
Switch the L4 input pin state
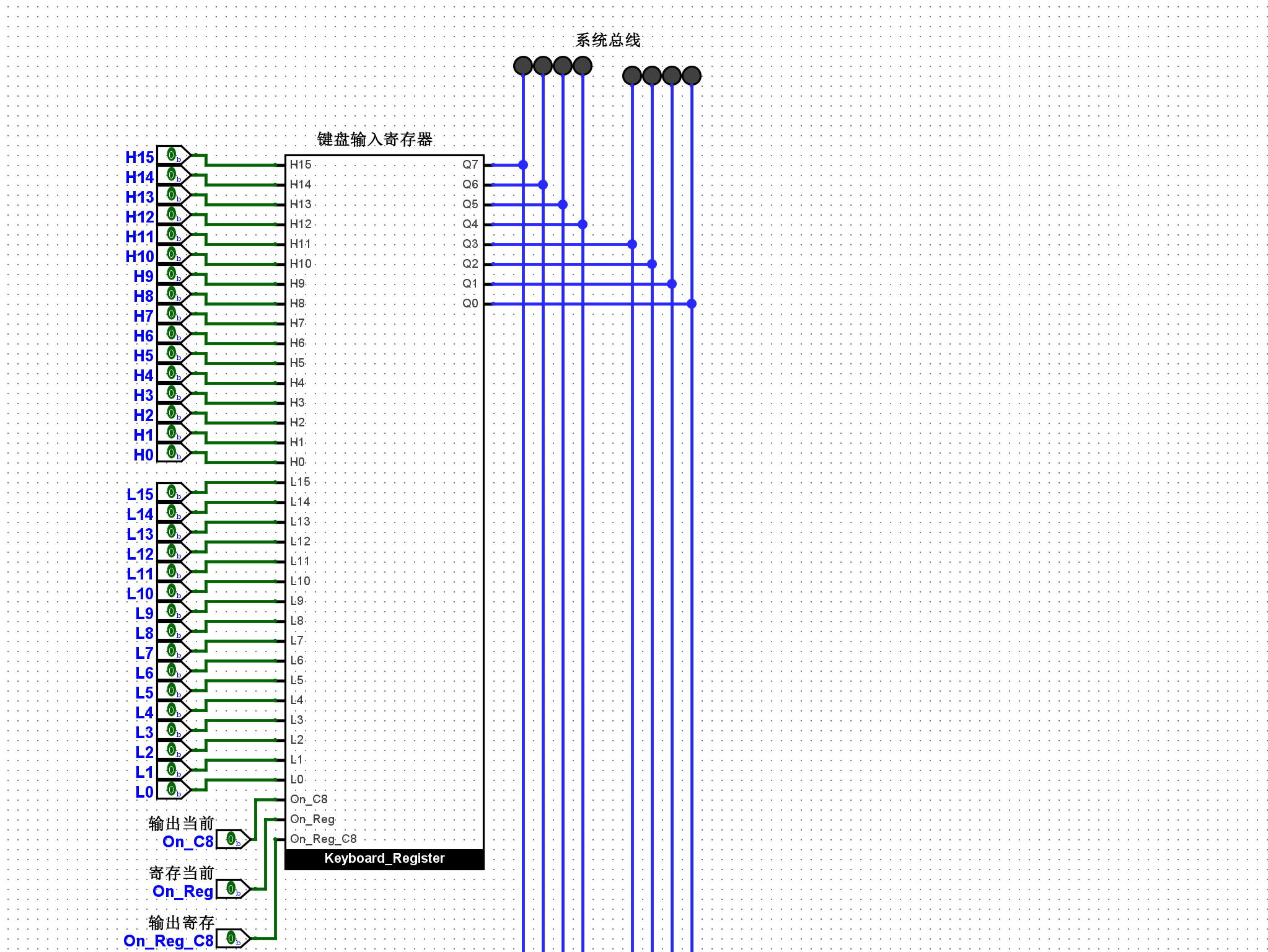pyautogui.click(x=174, y=710)
